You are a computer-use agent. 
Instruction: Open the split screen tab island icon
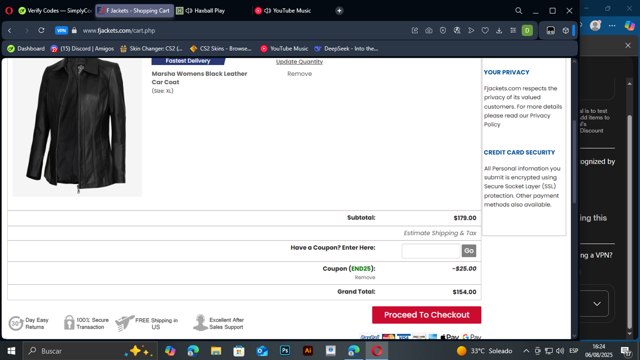point(551,31)
